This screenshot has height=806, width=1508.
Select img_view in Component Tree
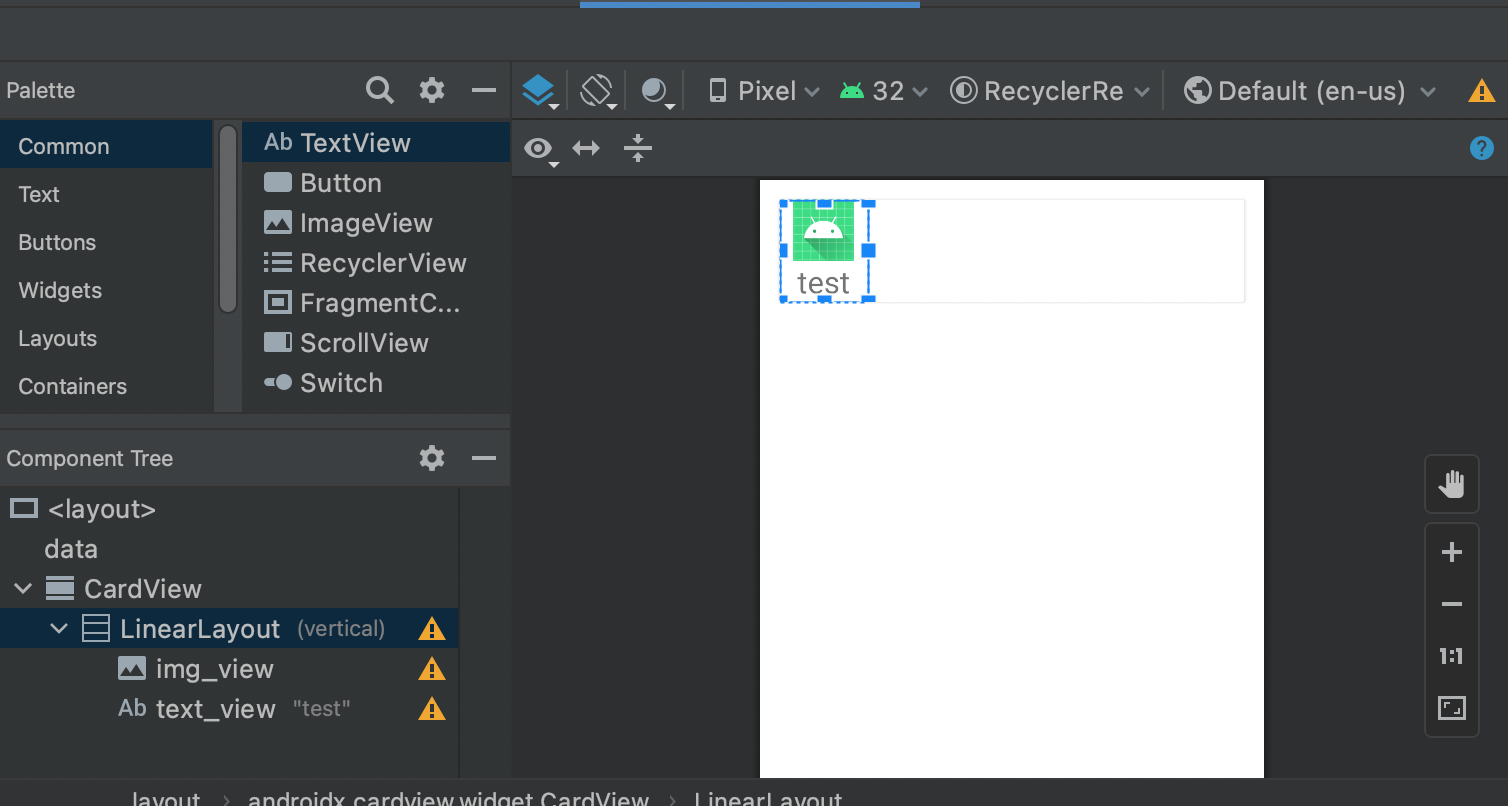(215, 669)
